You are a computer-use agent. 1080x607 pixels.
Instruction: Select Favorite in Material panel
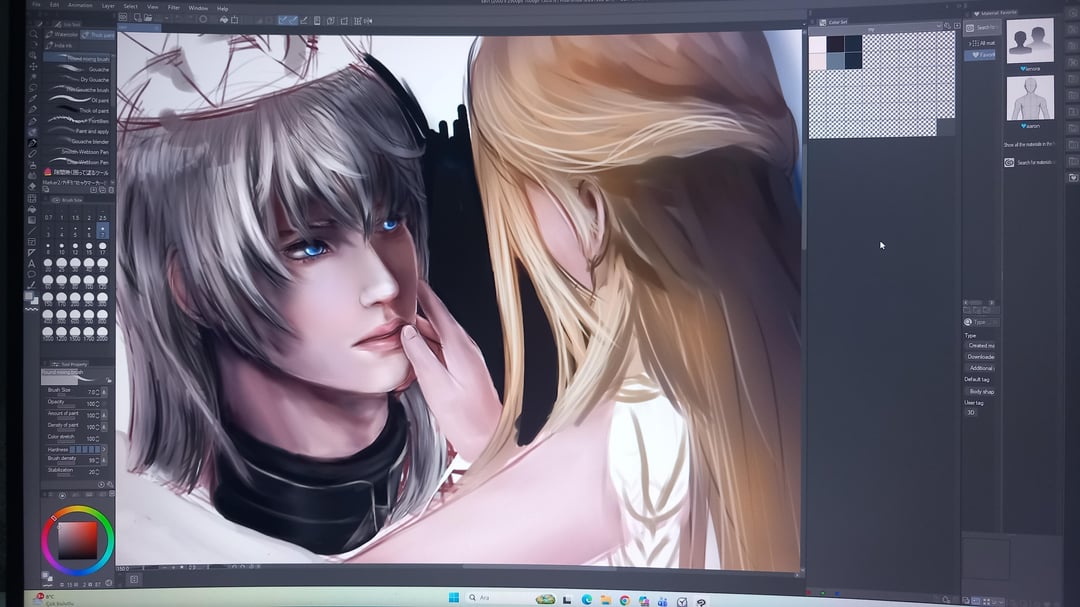(981, 55)
